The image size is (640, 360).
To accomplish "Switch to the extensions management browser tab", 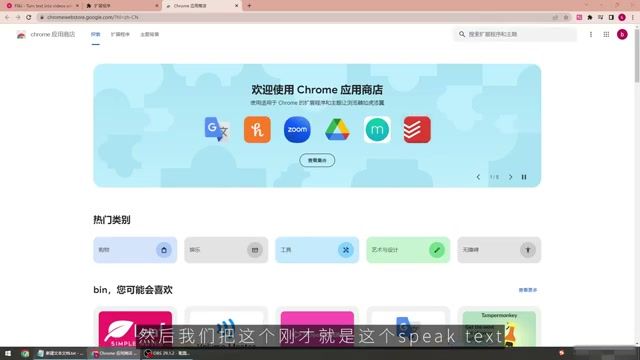I will tap(121, 6).
